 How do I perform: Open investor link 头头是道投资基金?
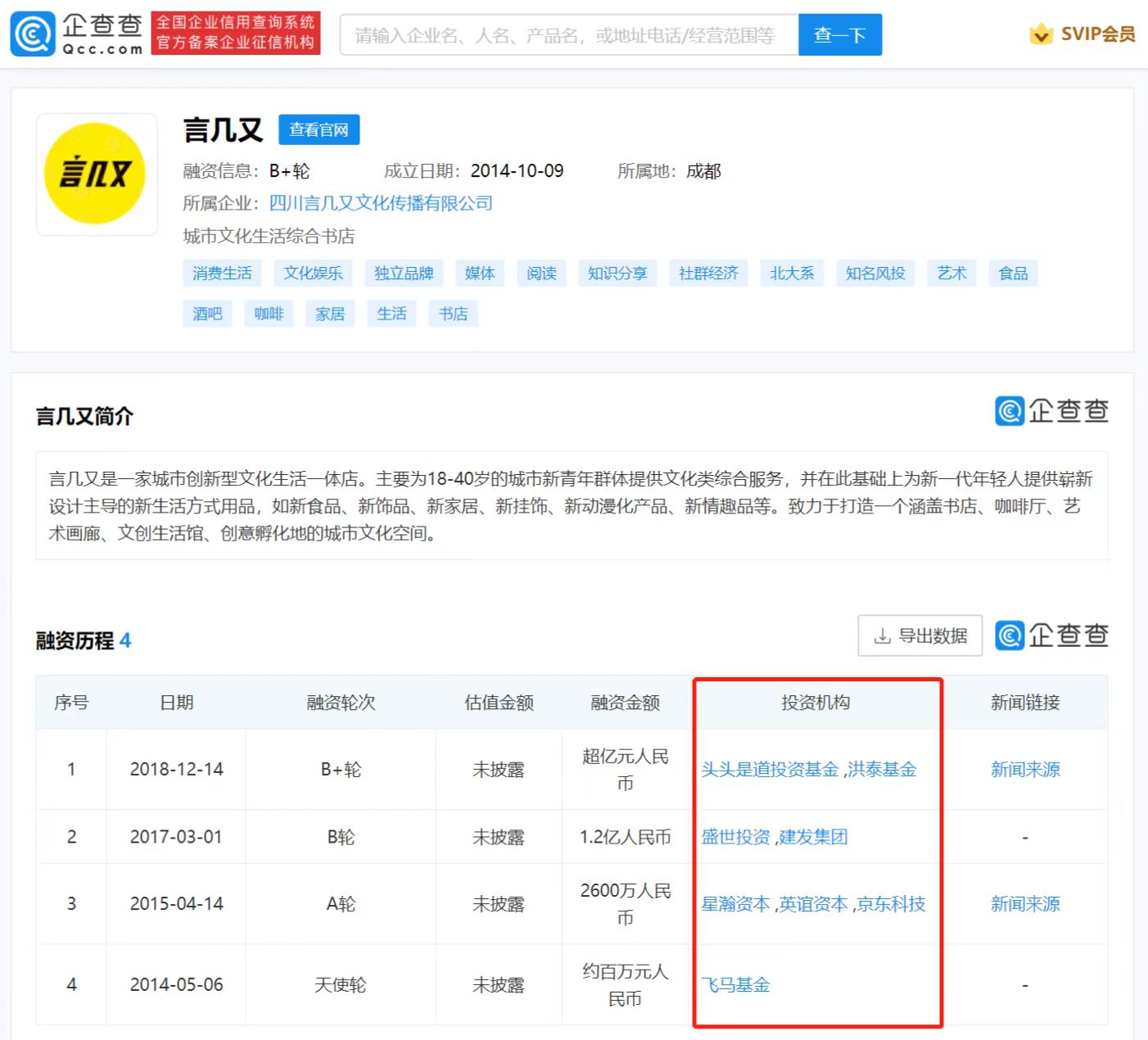pos(770,769)
